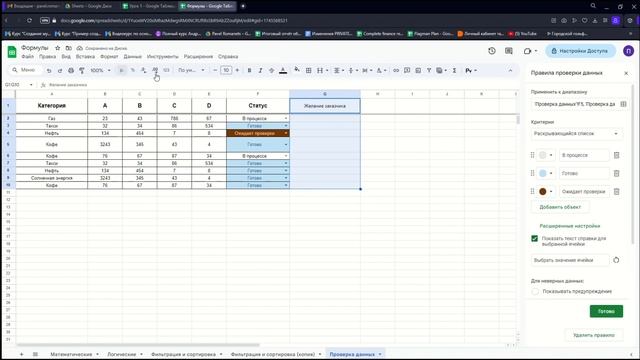Insert a chart from the toolbar
640x360 pixels.
pyautogui.click(x=418, y=71)
